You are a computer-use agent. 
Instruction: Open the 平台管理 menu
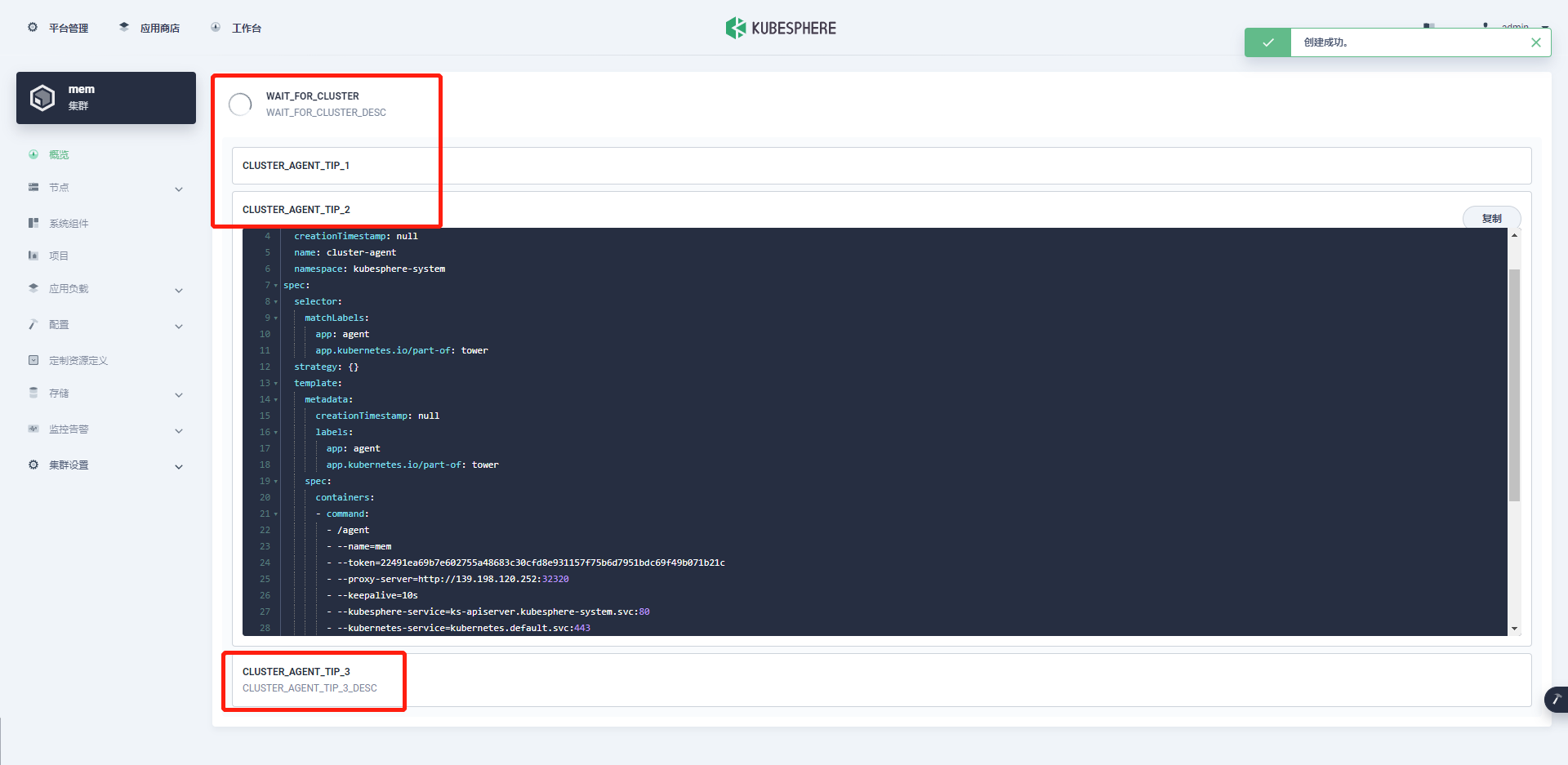(58, 28)
